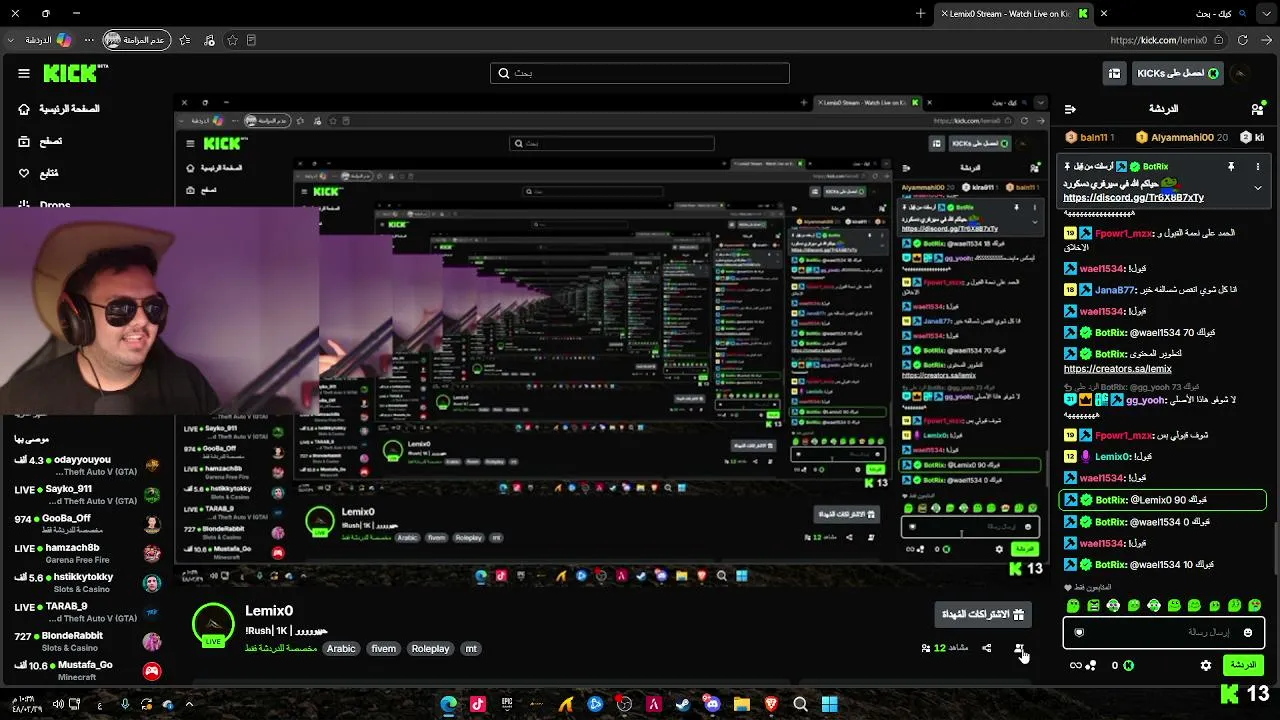The height and width of the screenshot is (720, 1280).
Task: Open the Kick hamburger sidebar menu
Action: [x=24, y=73]
